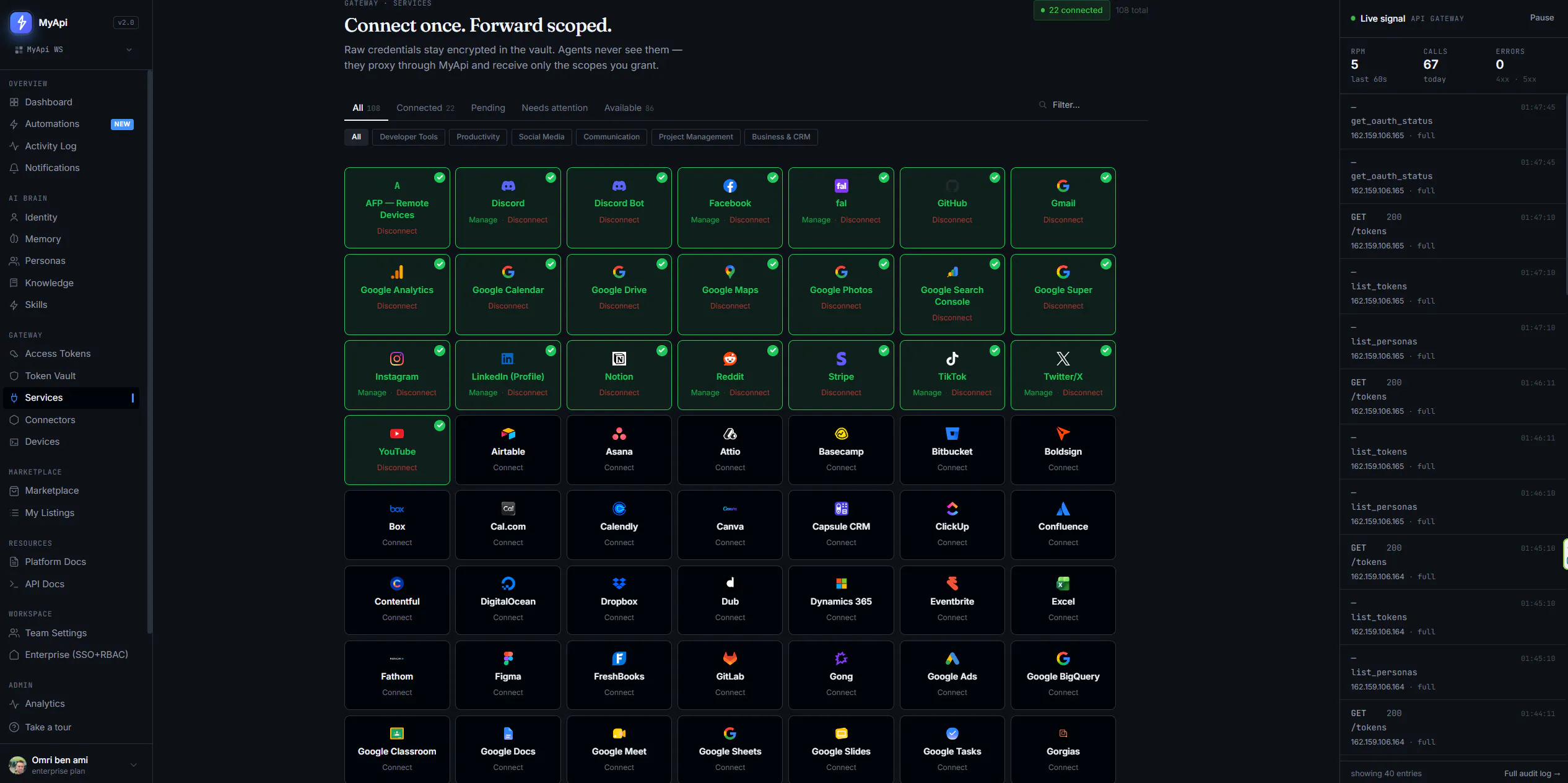Connect the ClickUp service
This screenshot has width=1568, height=783.
pyautogui.click(x=952, y=543)
